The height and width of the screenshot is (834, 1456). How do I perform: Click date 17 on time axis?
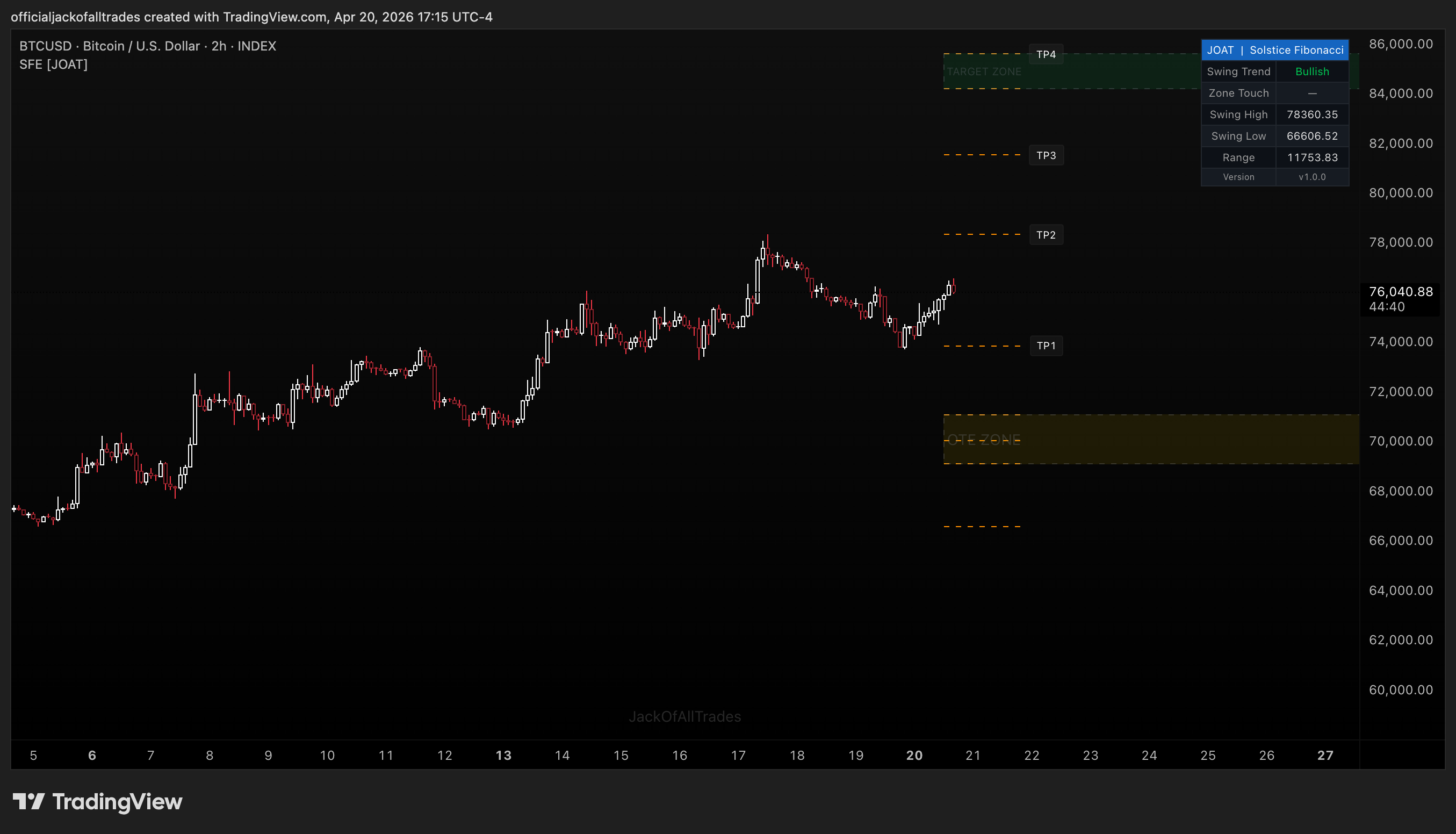738,756
